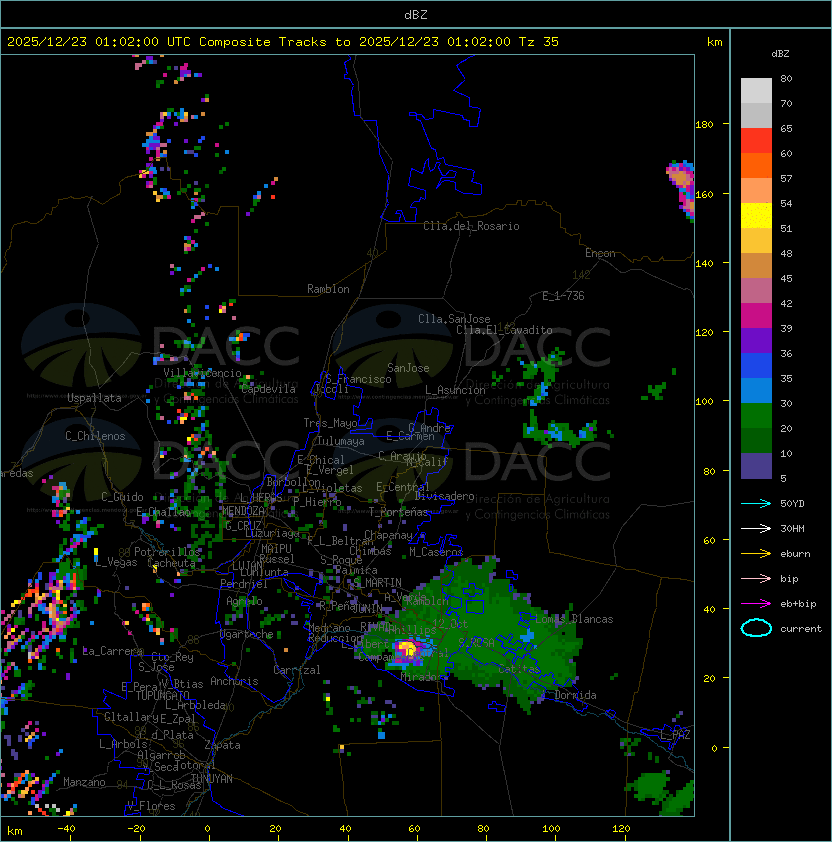Select the bright green 30–20 dBZ swatch
Viewport: 832px width, 842px height.
[x=756, y=416]
